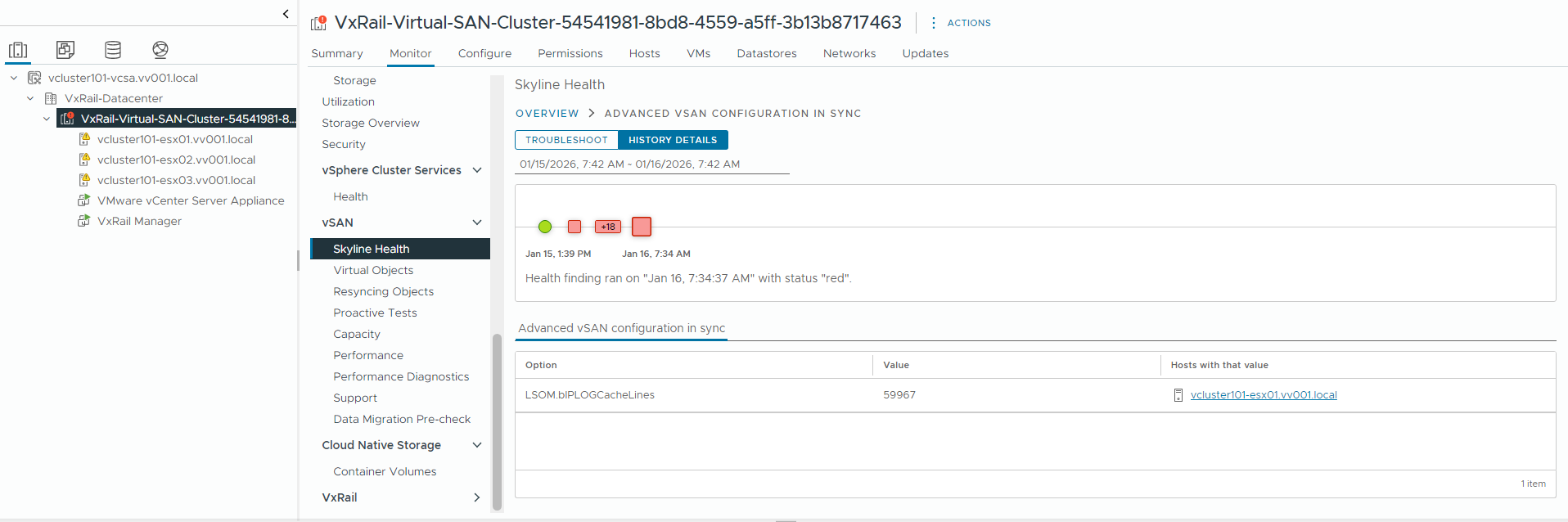Collapse the vSAN menu section

coord(477,223)
